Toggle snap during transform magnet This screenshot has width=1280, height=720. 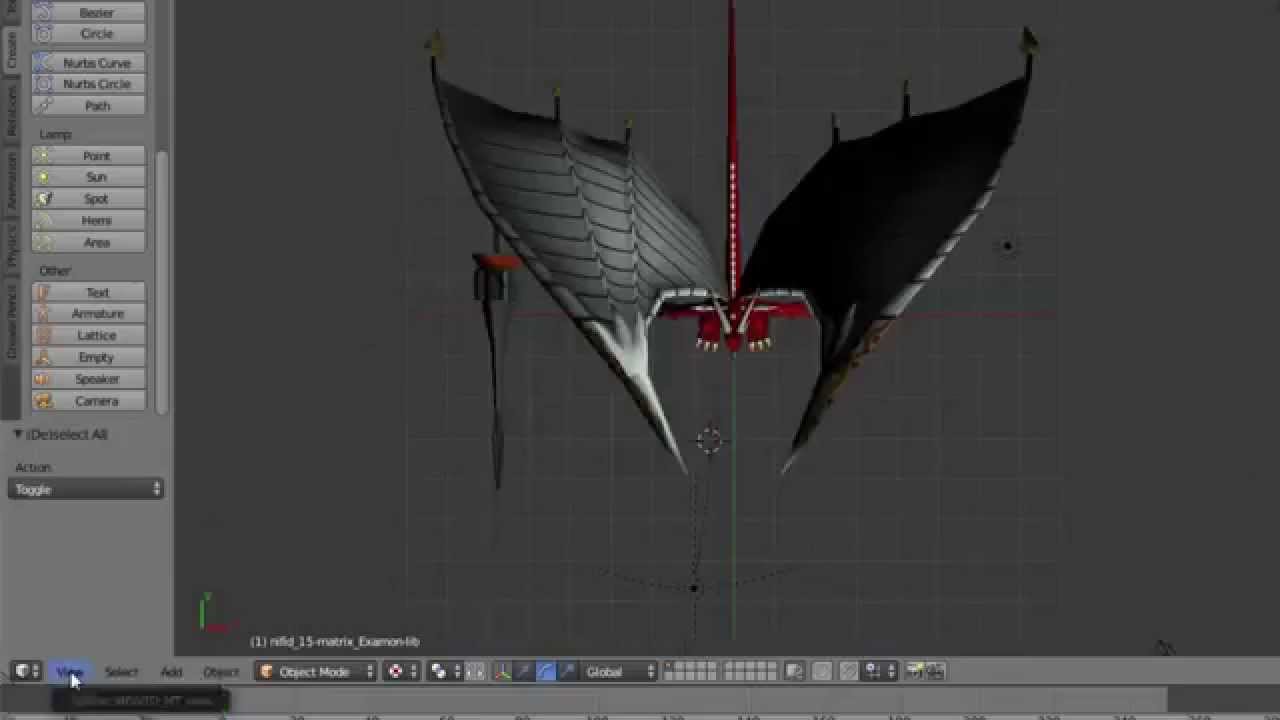pyautogui.click(x=848, y=671)
